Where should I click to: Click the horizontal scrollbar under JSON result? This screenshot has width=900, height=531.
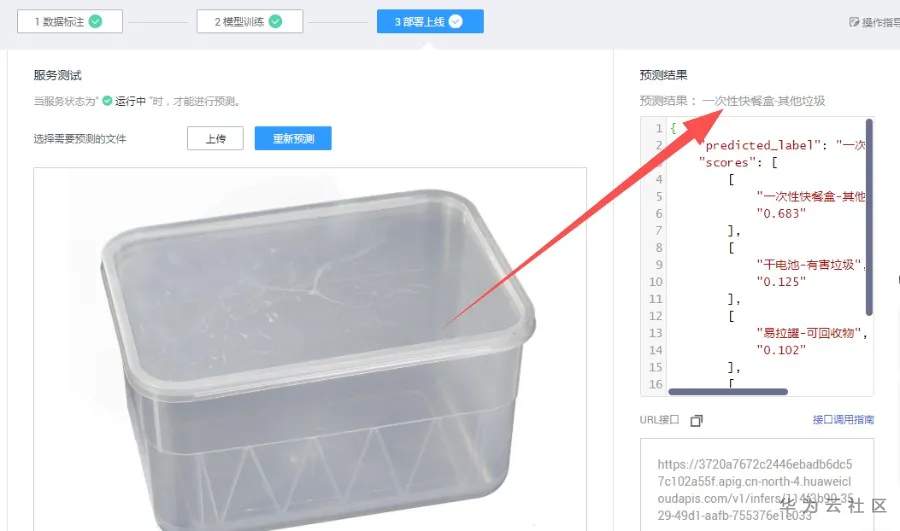[x=728, y=392]
